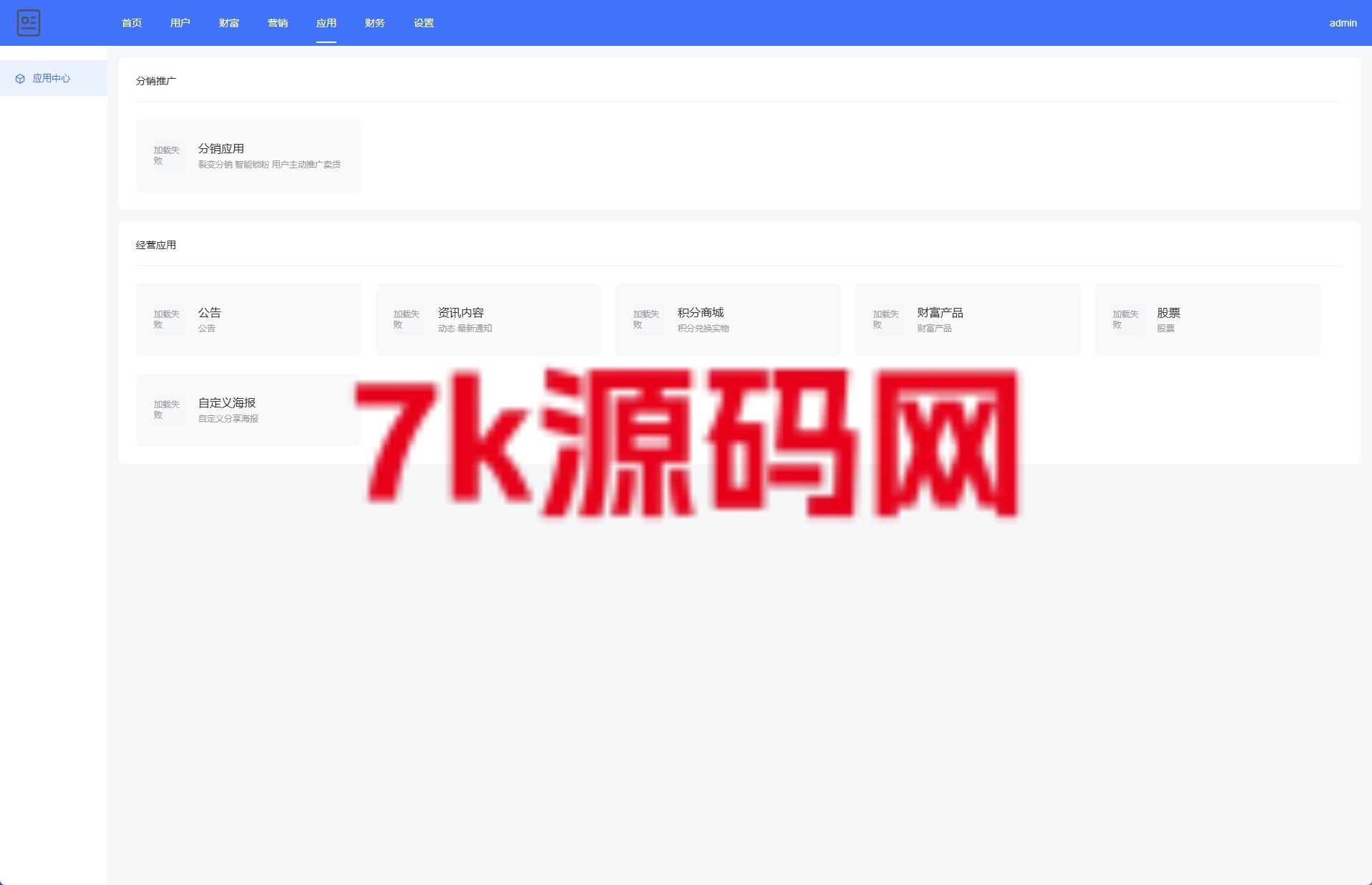Image resolution: width=1372 pixels, height=885 pixels.
Task: Open the 财务 menu
Action: point(375,23)
